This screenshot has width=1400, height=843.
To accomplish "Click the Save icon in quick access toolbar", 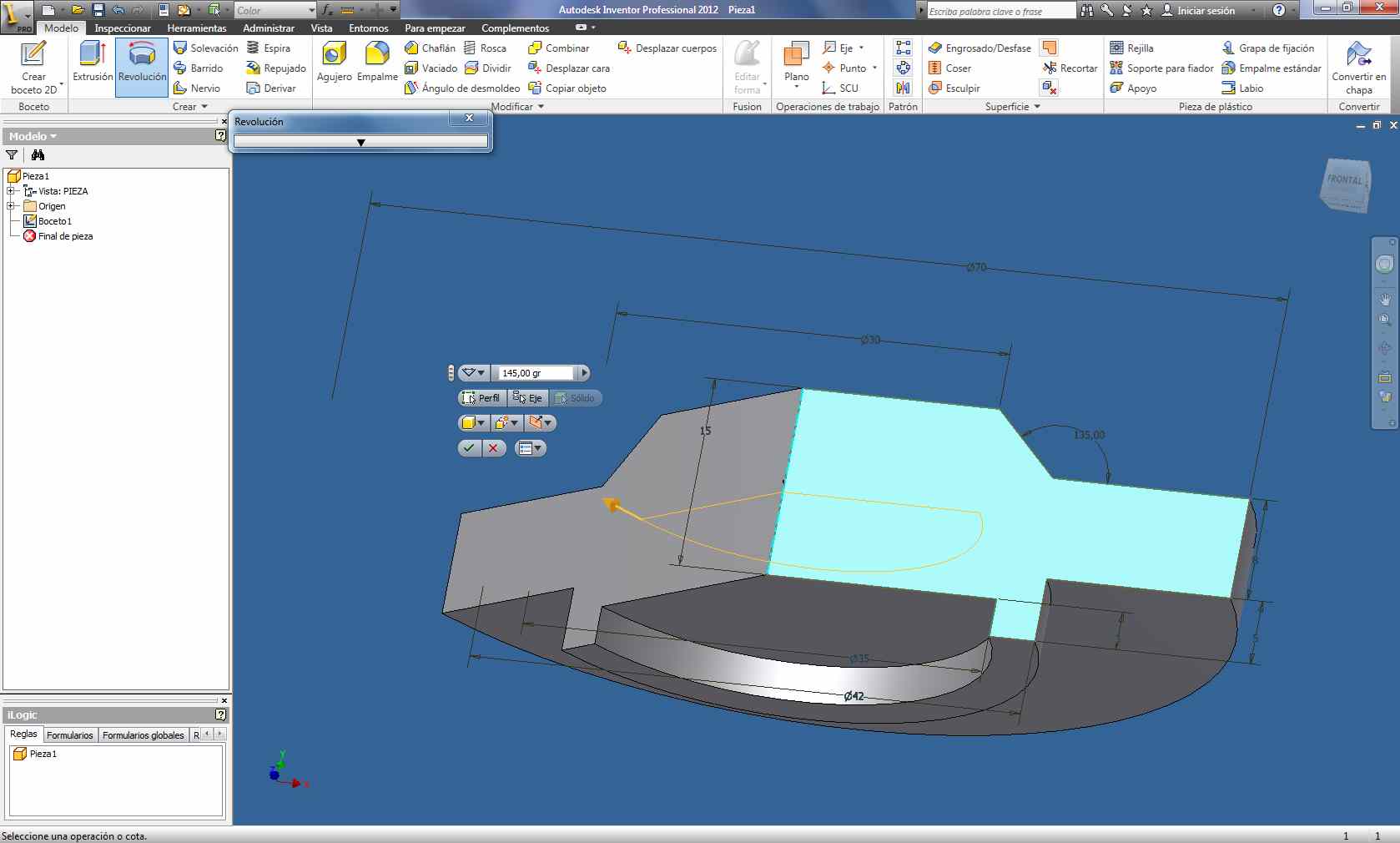I will pos(98,10).
